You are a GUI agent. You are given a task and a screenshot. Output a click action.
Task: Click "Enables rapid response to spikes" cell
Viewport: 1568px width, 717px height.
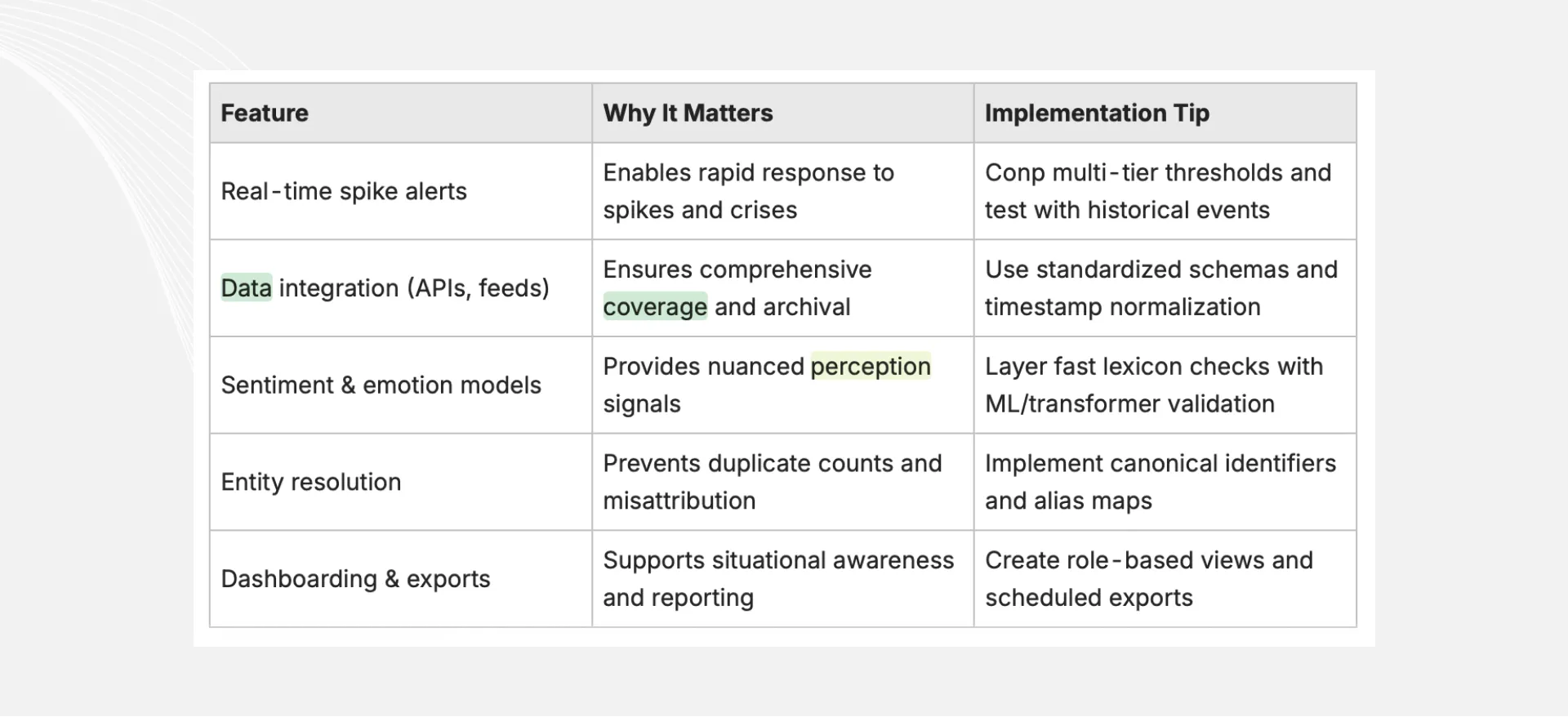click(783, 191)
